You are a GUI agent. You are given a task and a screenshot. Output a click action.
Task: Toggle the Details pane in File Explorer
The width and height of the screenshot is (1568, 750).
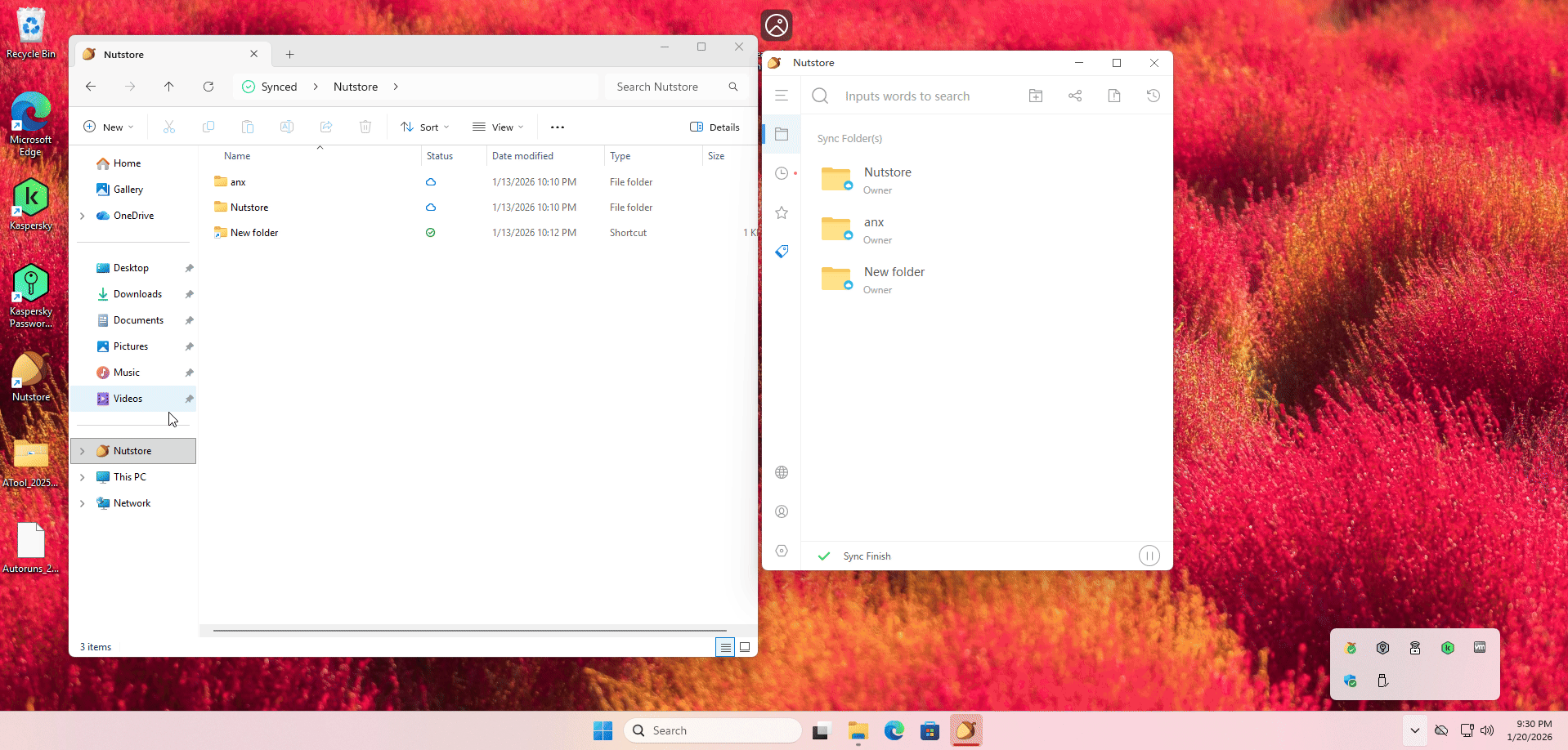pyautogui.click(x=715, y=127)
